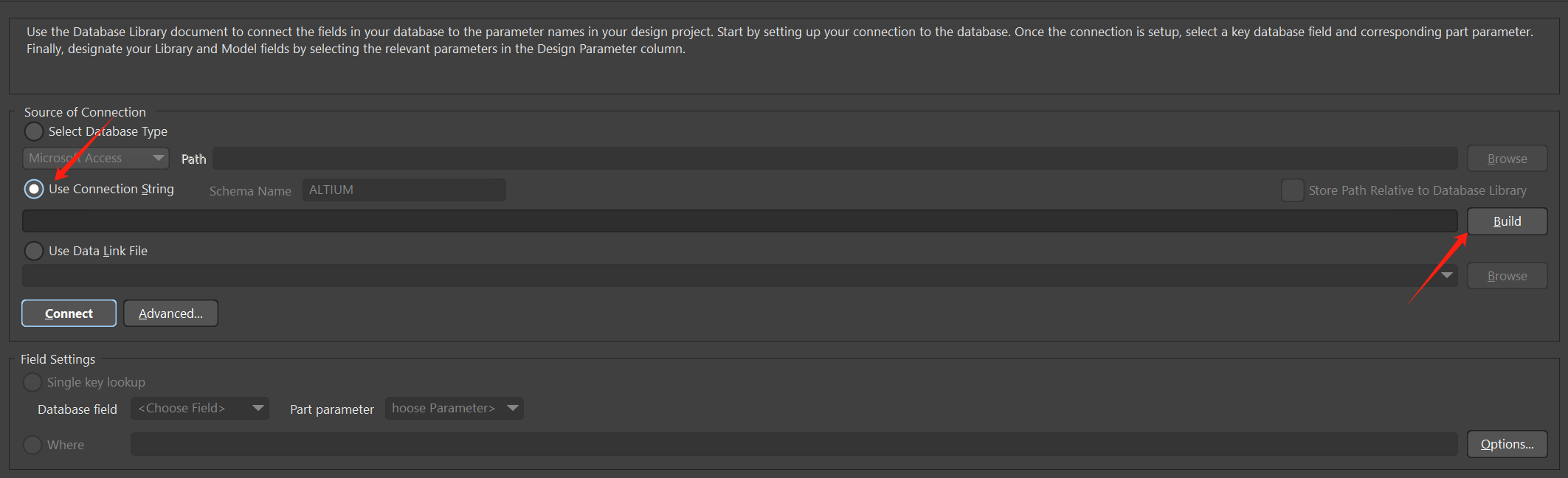Viewport: 1568px width, 478px height.
Task: Click Browse for the data link file
Action: point(1507,276)
